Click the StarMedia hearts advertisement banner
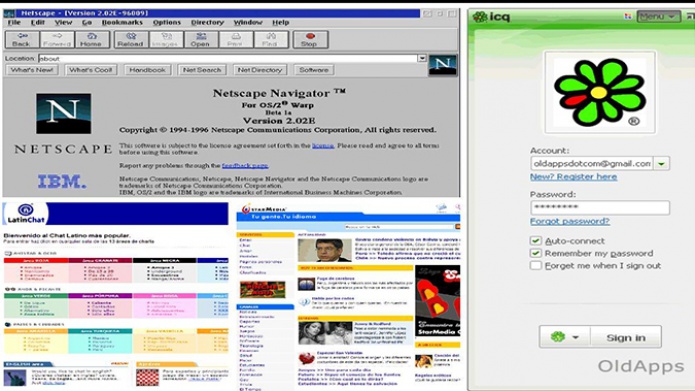This screenshot has height=391, width=695. pyautogui.click(x=438, y=301)
